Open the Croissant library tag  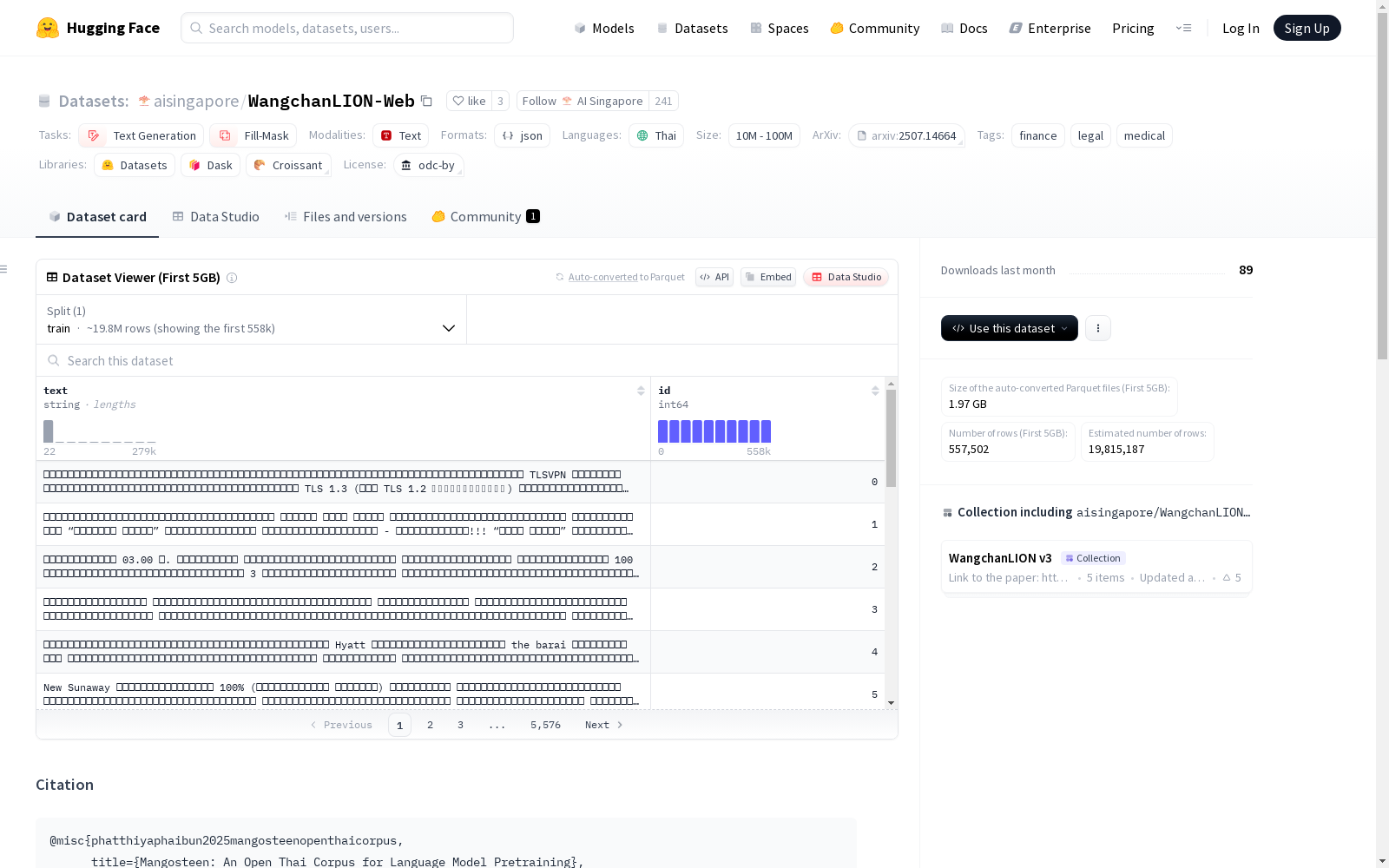(288, 165)
